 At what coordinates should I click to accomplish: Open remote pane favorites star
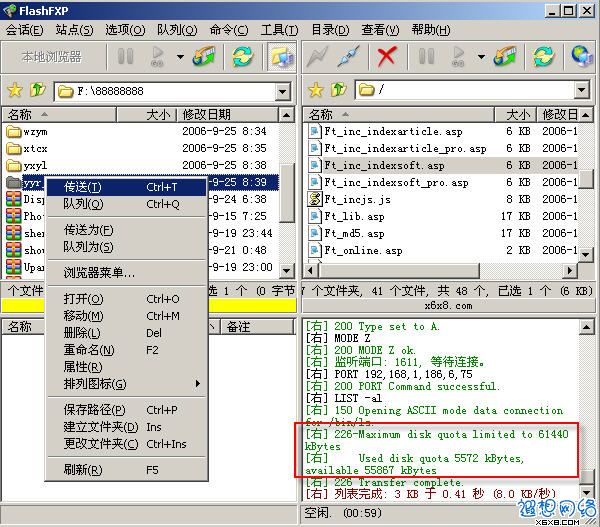pos(316,90)
